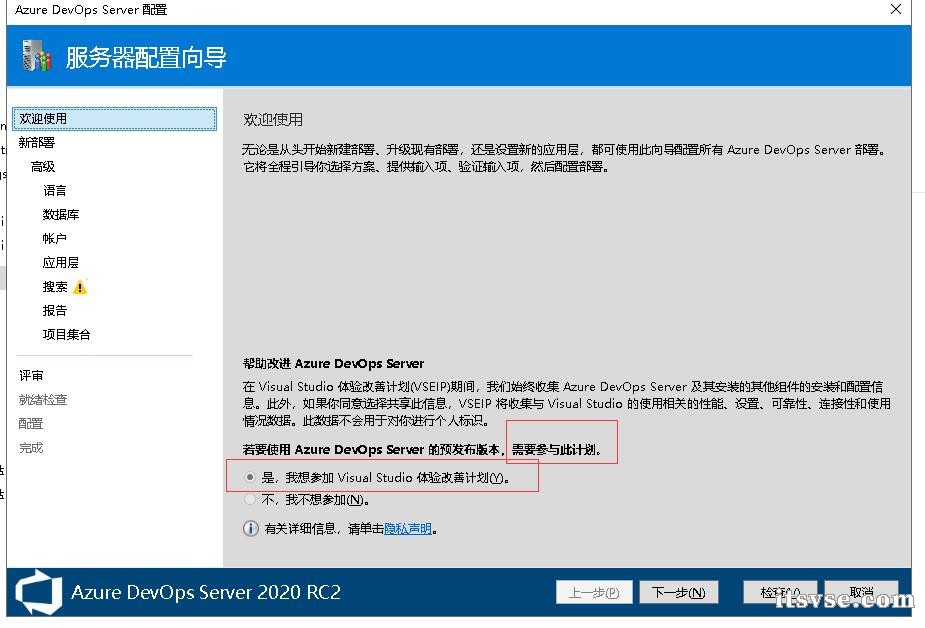Viewport: 925px width, 628px height.
Task: Click the warning icon beside 搜索
Action: point(80,287)
